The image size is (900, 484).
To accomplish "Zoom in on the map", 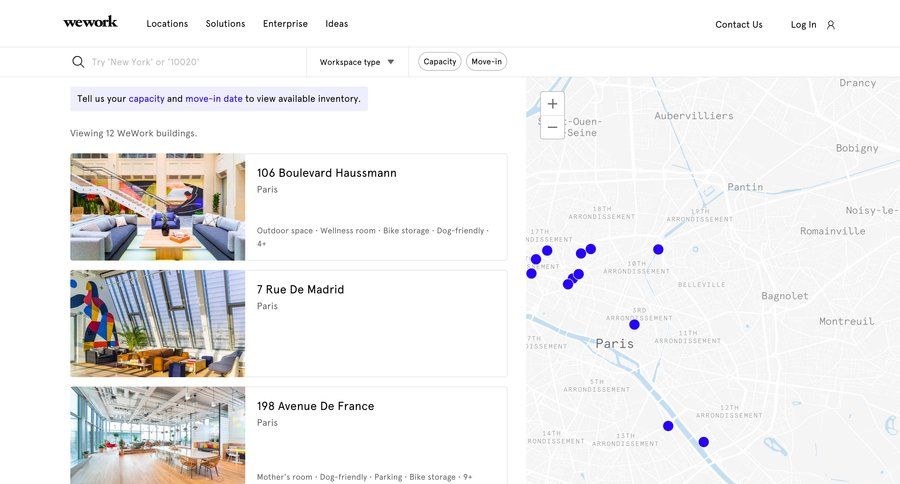I will pos(552,104).
